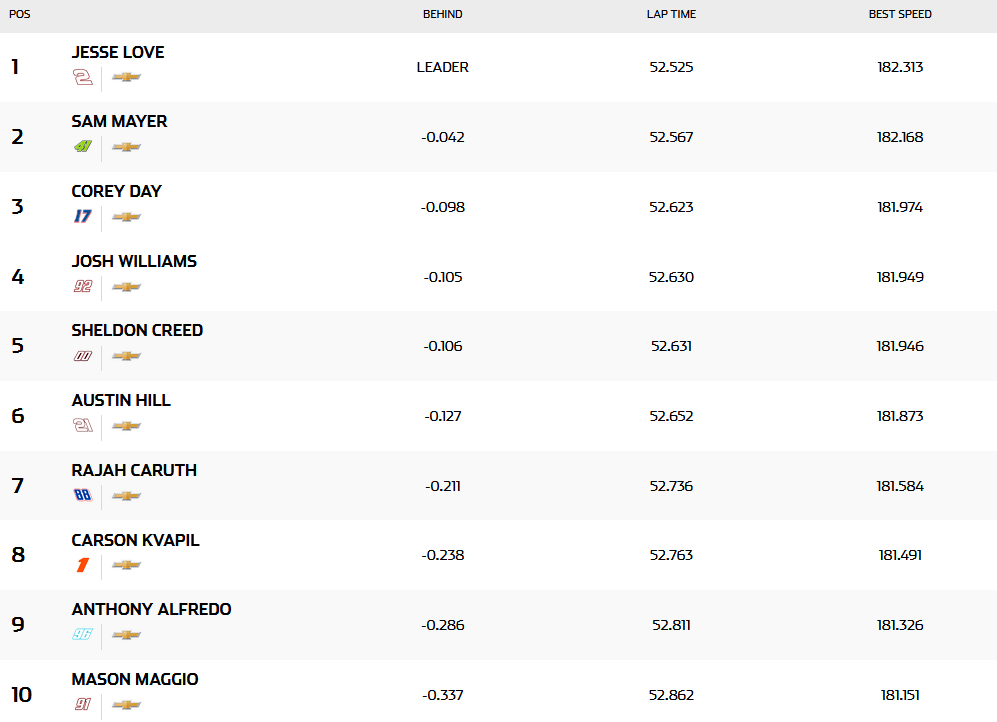The width and height of the screenshot is (997, 722).
Task: Click Jesse Love's number 2 car icon
Action: point(83,77)
